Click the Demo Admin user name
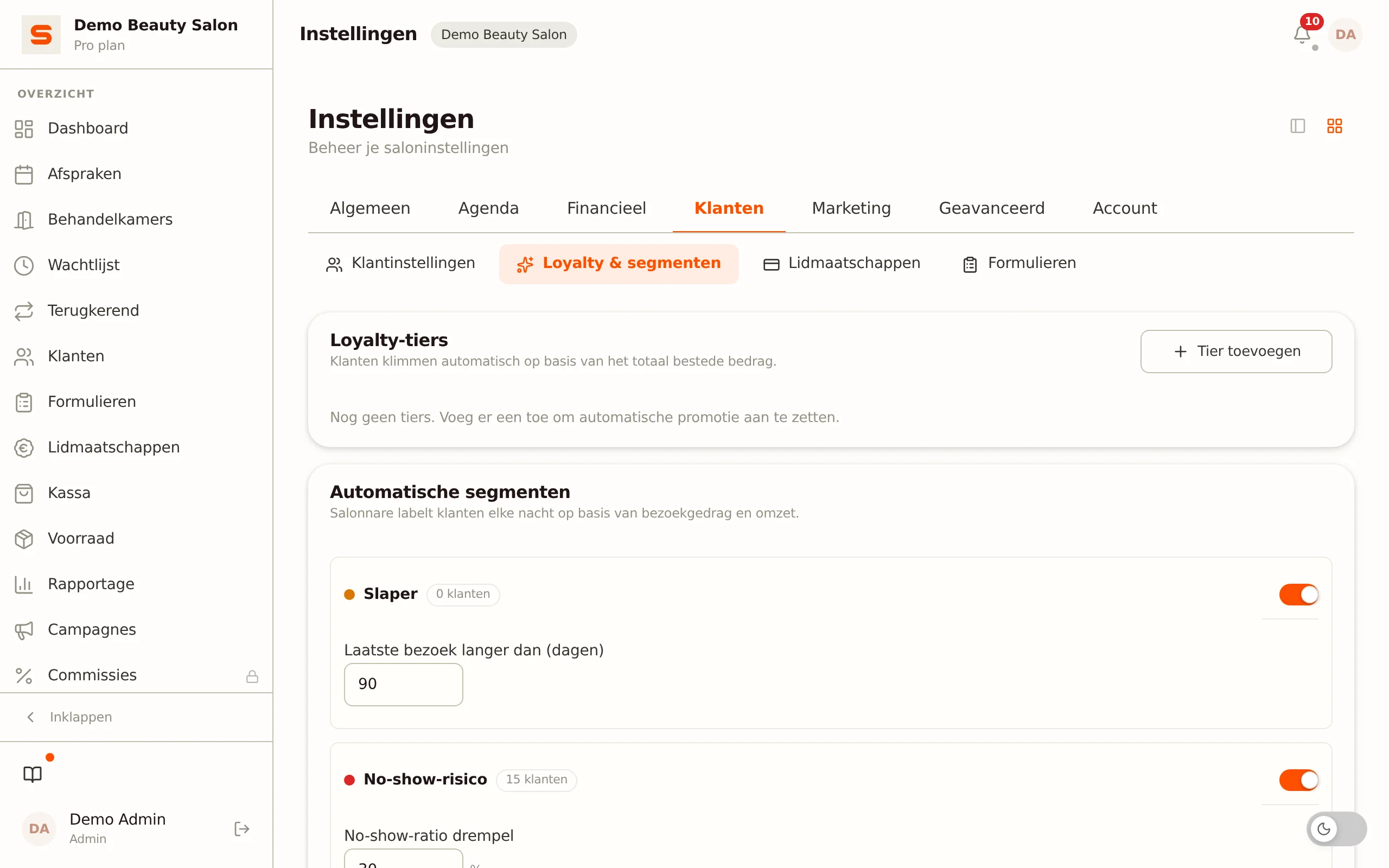 click(117, 819)
